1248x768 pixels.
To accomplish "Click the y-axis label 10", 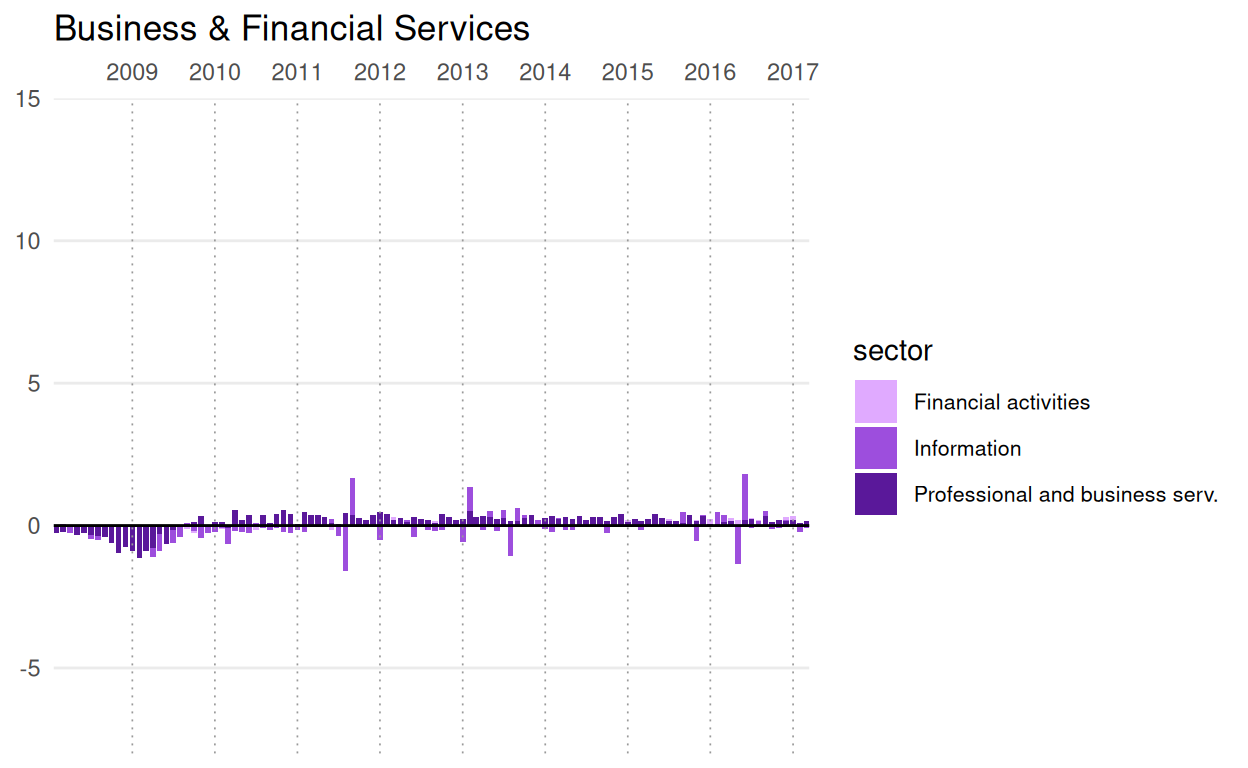I will [x=28, y=241].
